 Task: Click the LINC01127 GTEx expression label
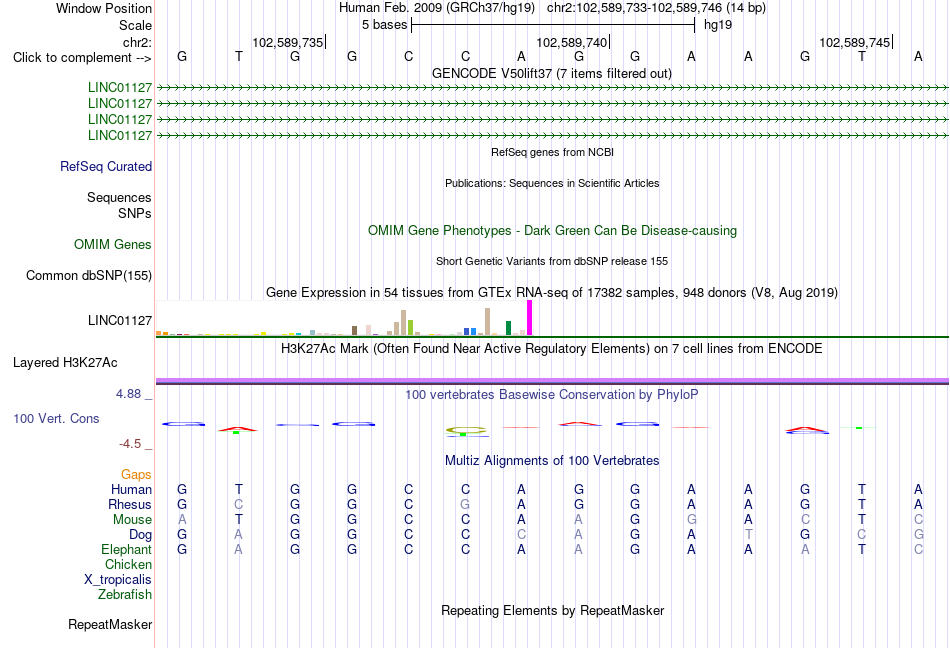[x=120, y=321]
